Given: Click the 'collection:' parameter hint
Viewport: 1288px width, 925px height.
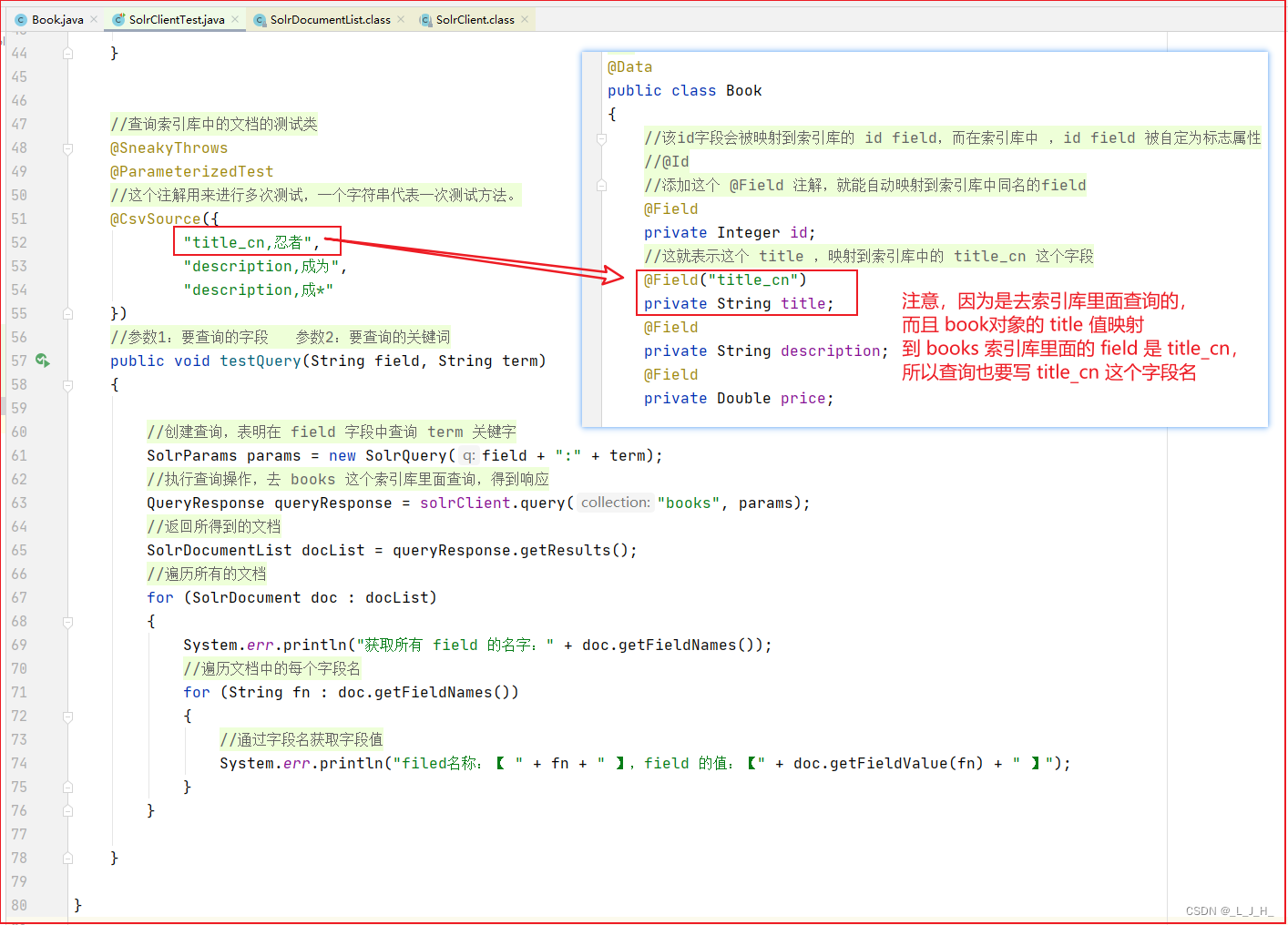Looking at the screenshot, I should (x=616, y=503).
